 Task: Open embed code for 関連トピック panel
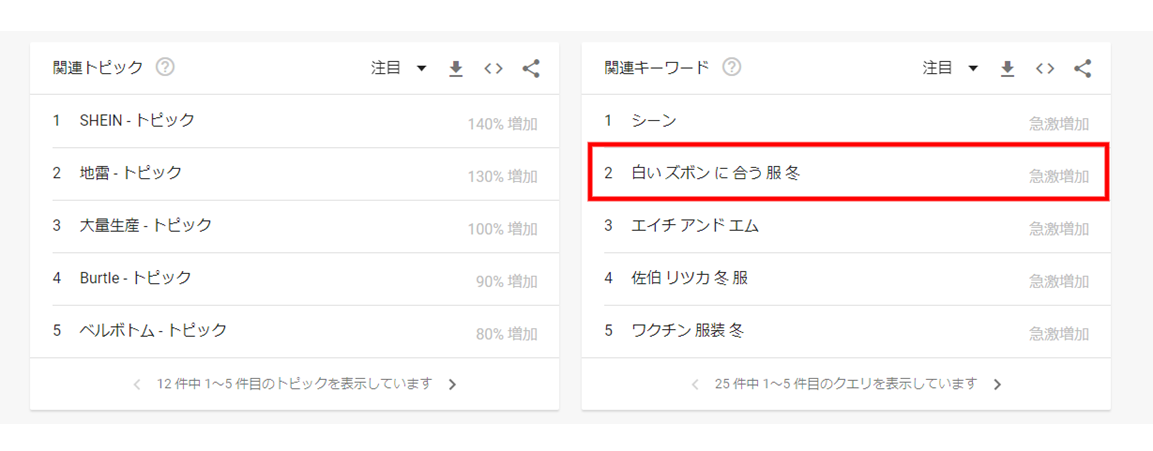coord(493,69)
